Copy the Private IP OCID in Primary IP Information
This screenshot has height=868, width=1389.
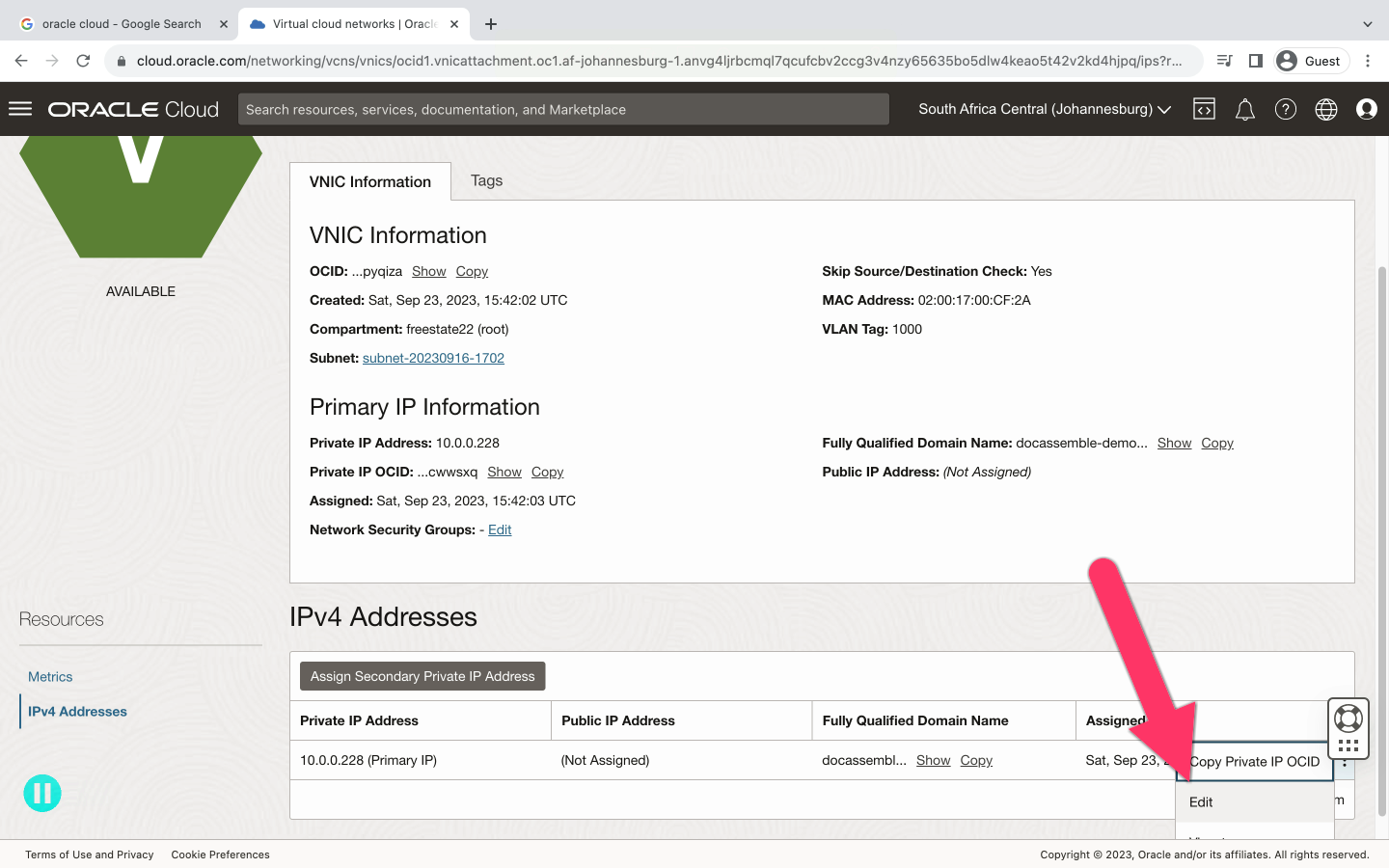(x=547, y=473)
